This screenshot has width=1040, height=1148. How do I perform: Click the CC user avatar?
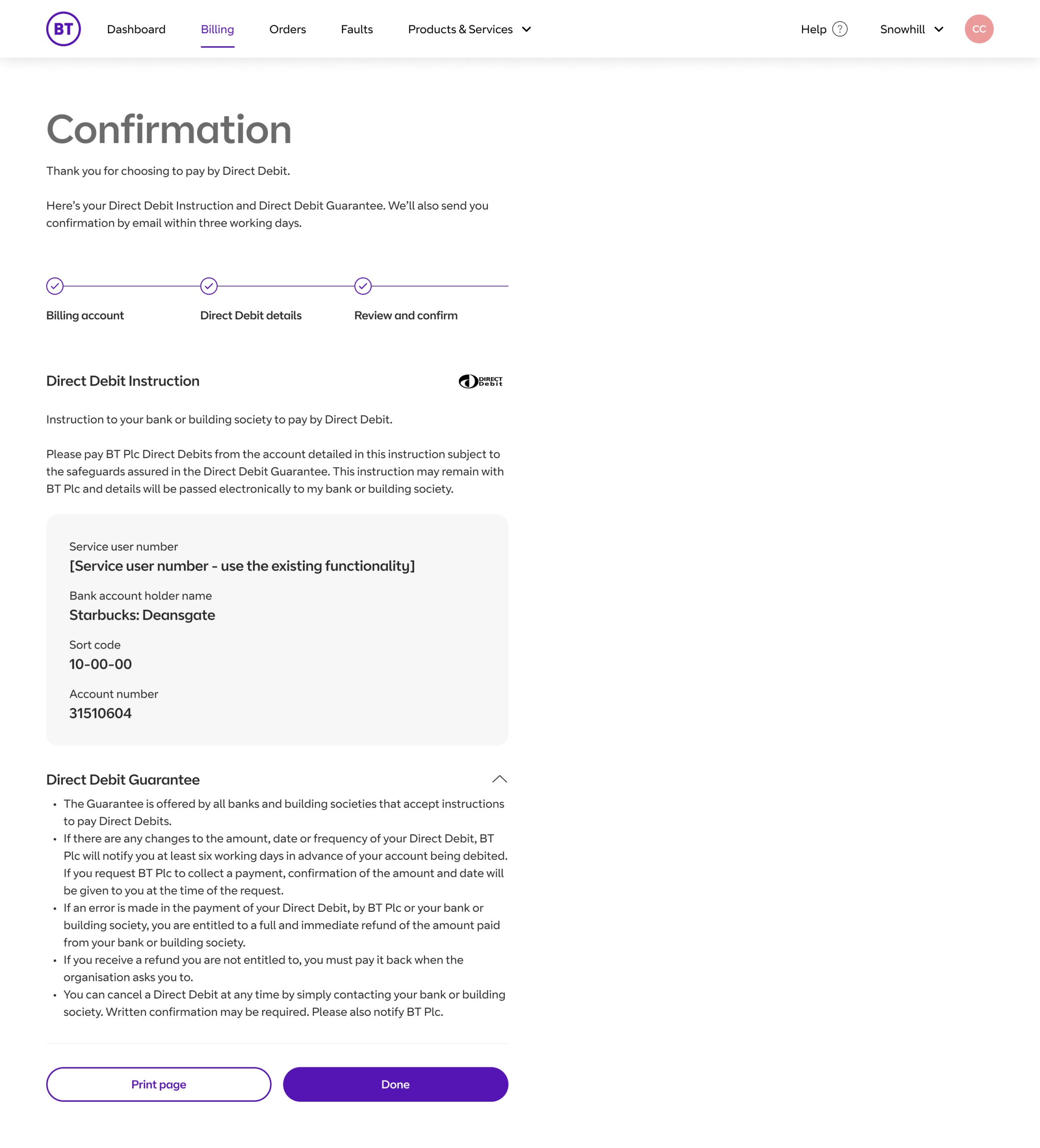pos(979,29)
